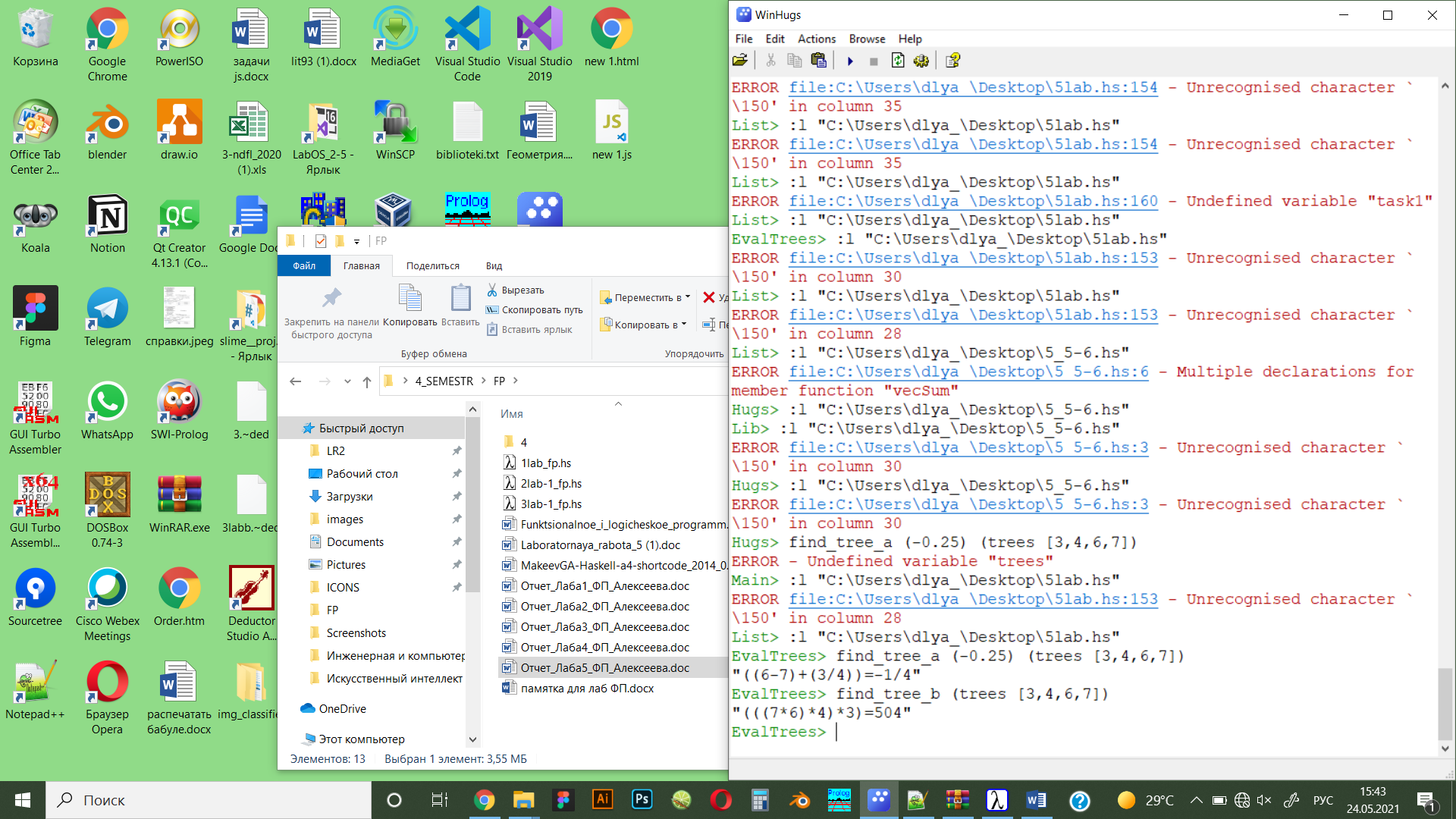The width and height of the screenshot is (1456, 819).
Task: Click the Explorer Back arrow
Action: pos(296,381)
